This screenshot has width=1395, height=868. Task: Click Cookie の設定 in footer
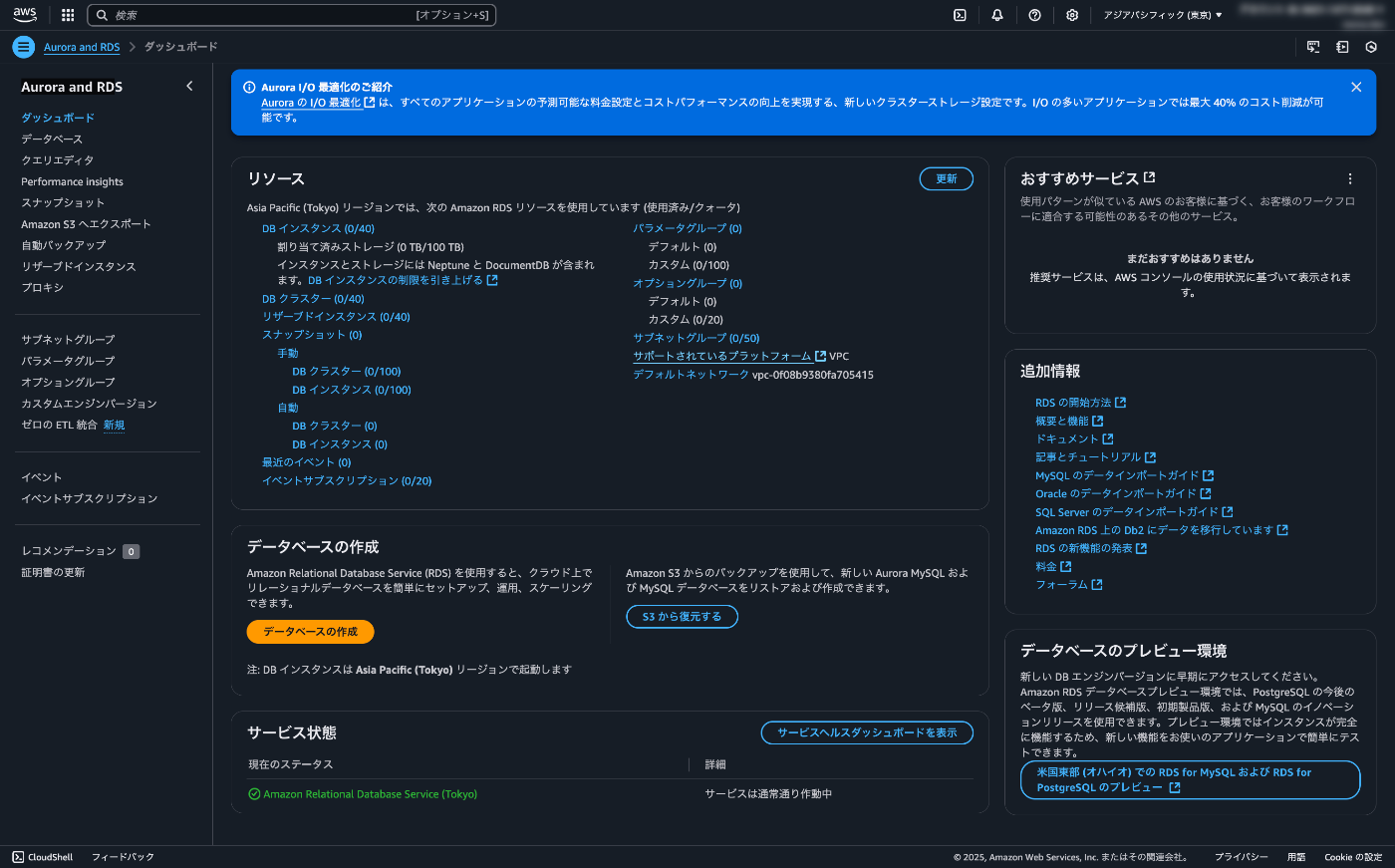1353,857
